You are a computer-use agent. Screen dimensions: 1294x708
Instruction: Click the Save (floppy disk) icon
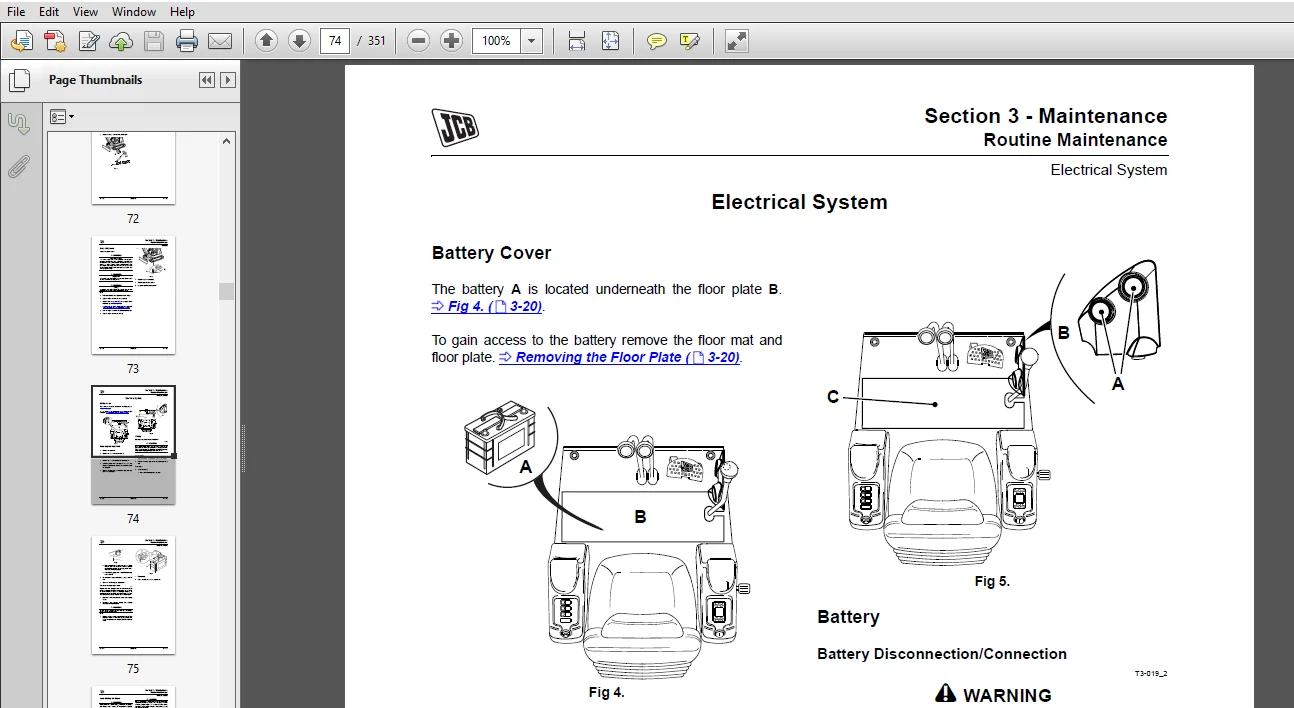click(154, 41)
